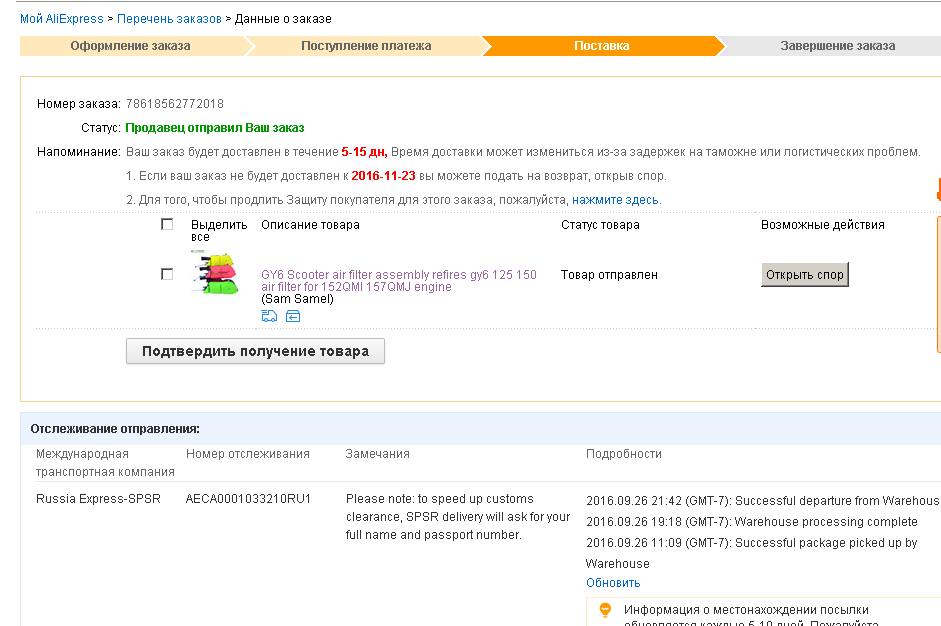Select the 'Завершение заказа' step

[x=837, y=46]
